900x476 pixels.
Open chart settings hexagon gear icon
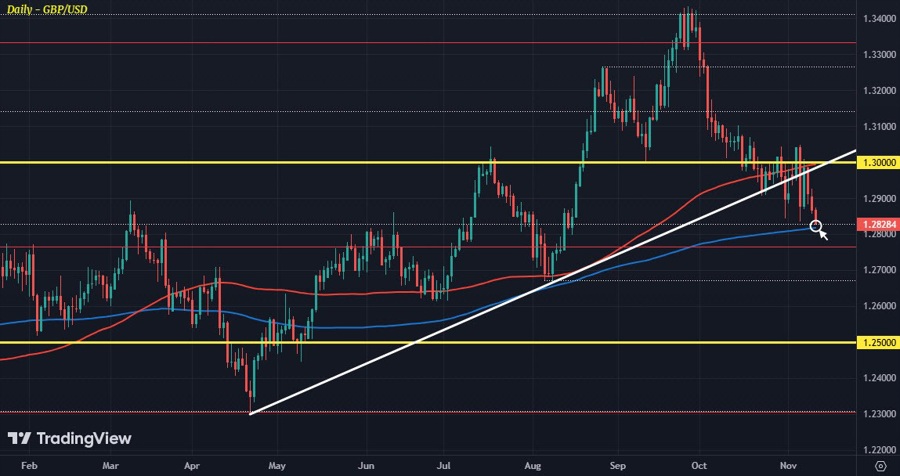pos(879,466)
